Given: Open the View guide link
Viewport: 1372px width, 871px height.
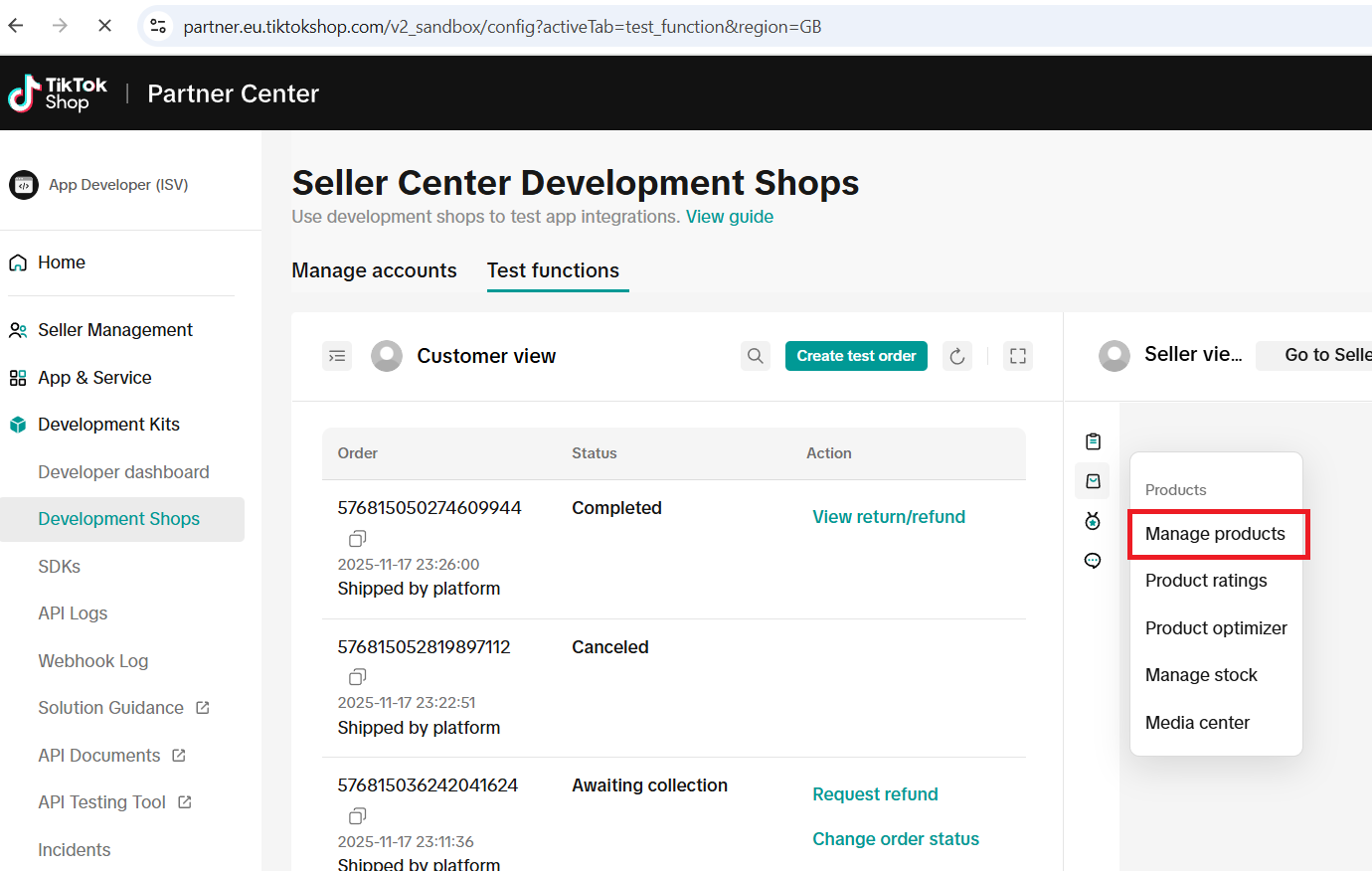Looking at the screenshot, I should 729,217.
